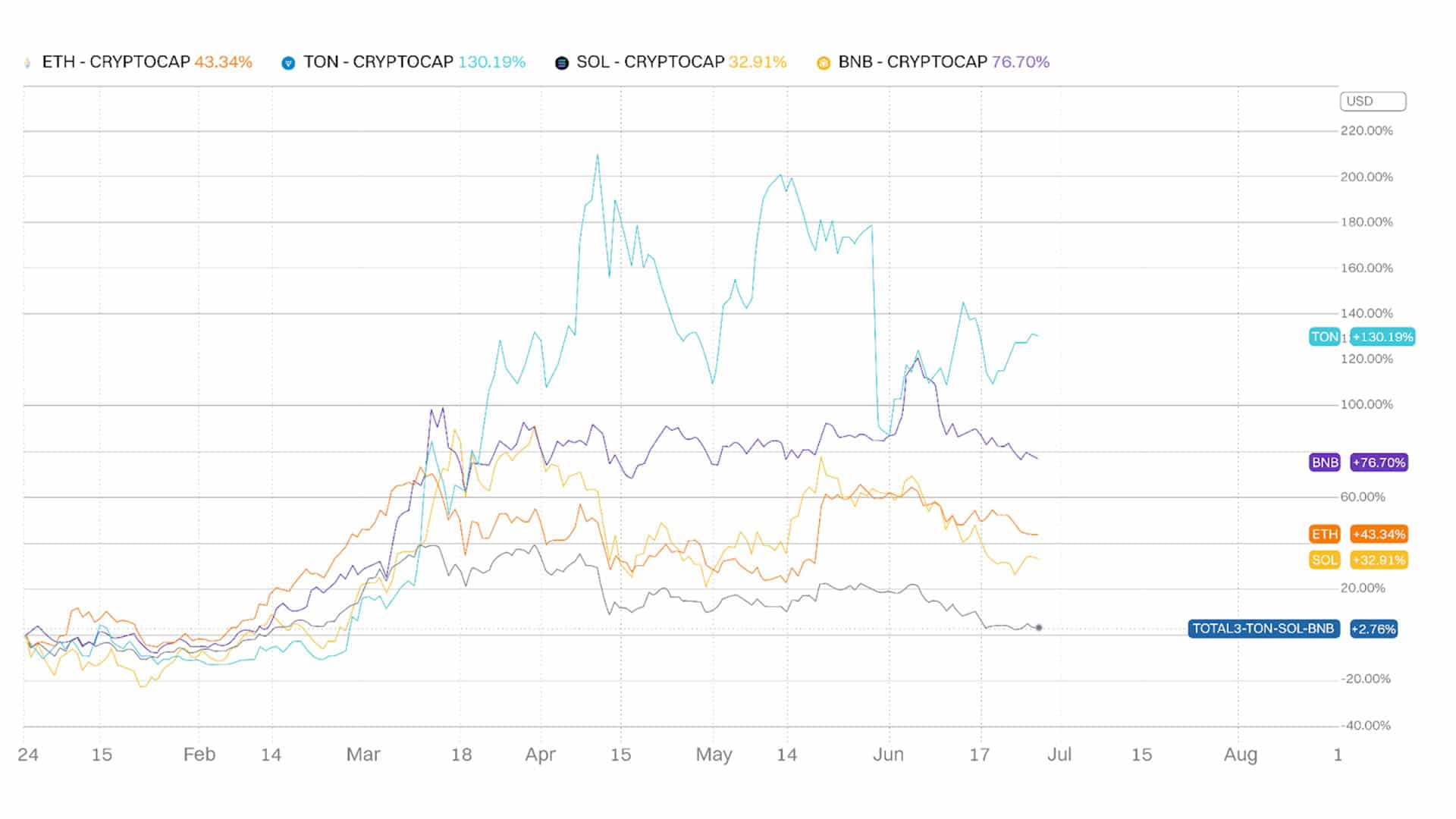Click the ETH series tag on the price scale
The image size is (1456, 819).
click(1325, 535)
